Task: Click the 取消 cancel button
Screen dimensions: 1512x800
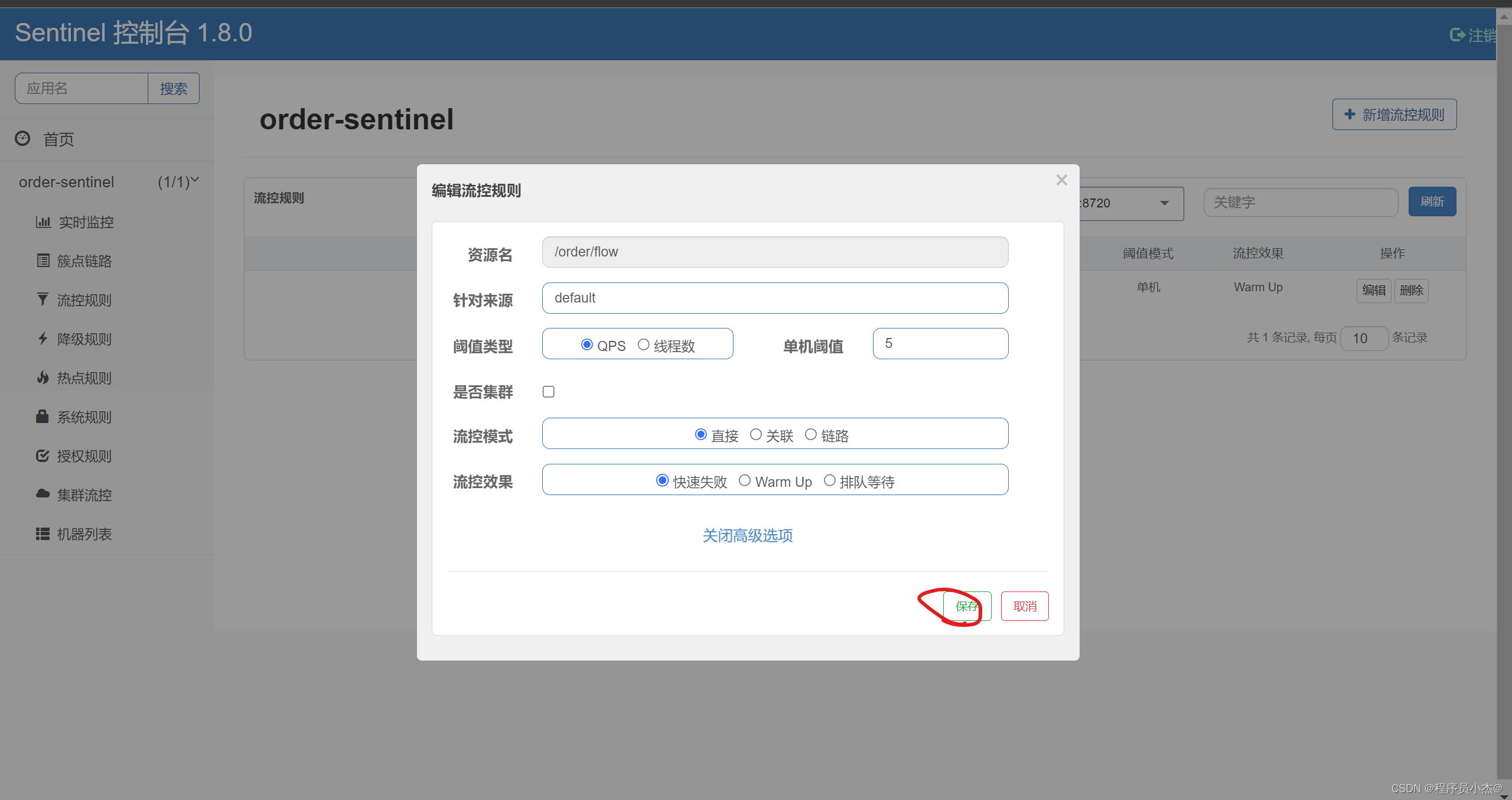Action: click(1025, 606)
